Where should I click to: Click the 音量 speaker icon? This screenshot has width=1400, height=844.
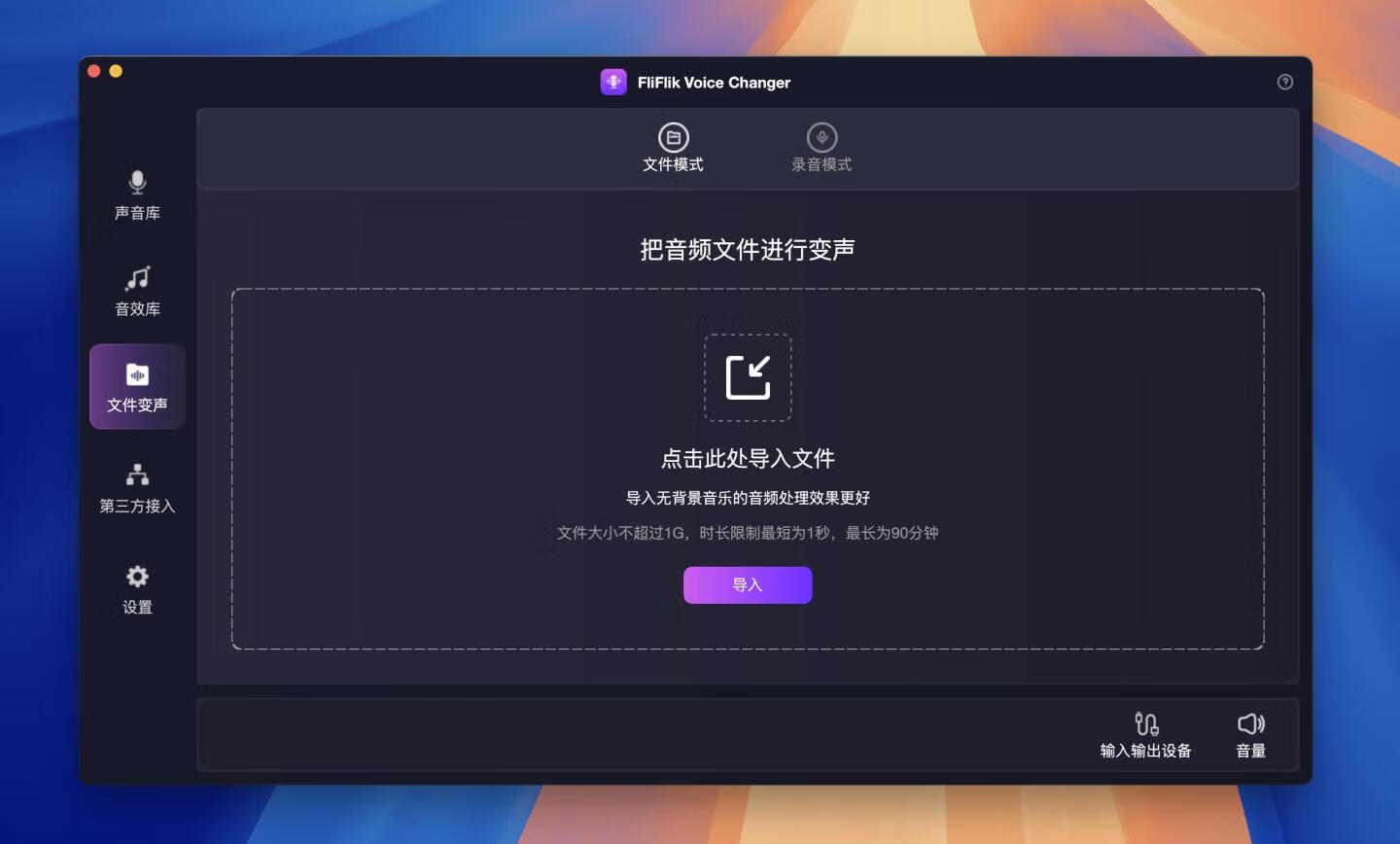click(x=1250, y=724)
